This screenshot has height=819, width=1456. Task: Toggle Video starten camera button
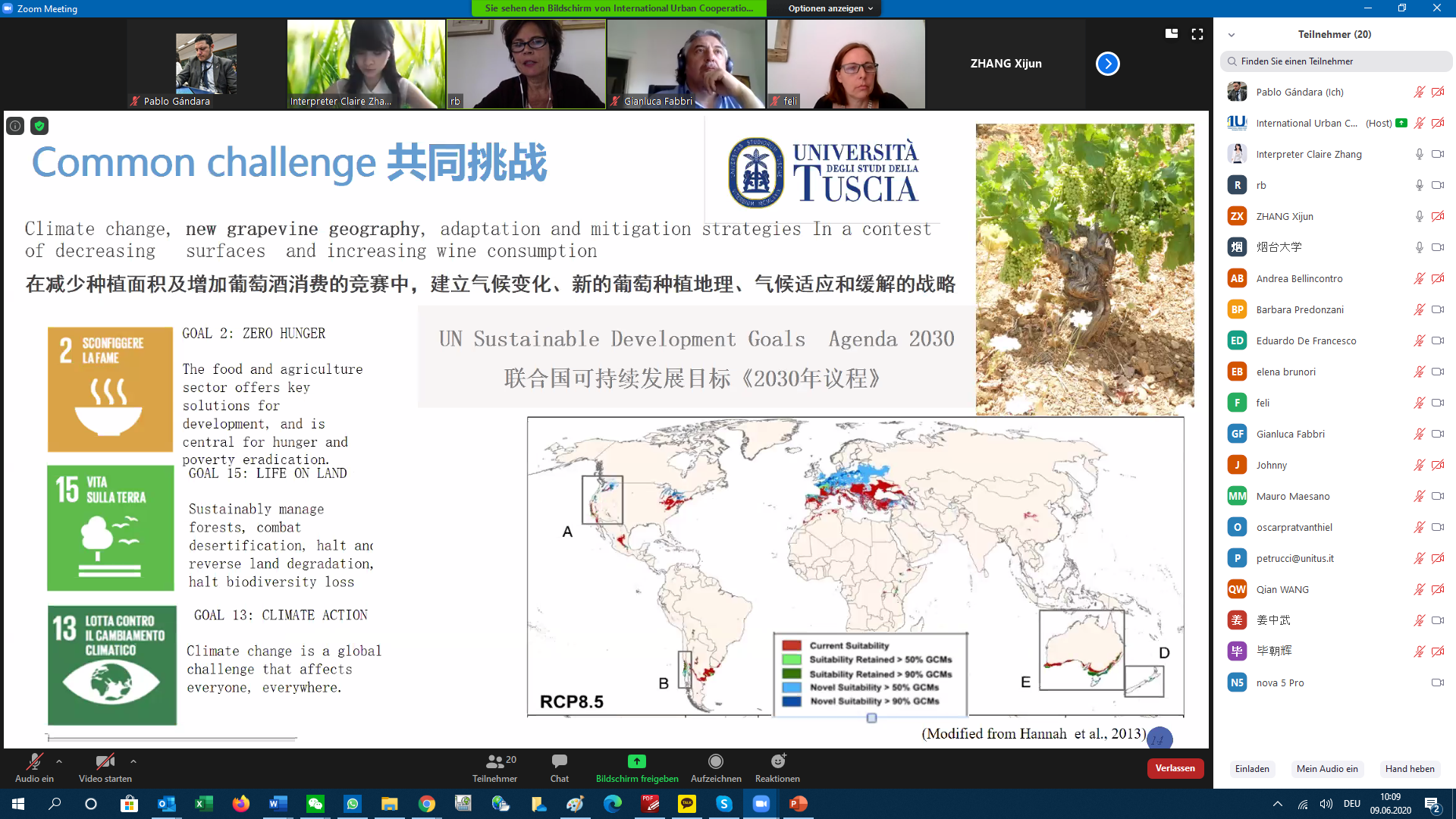tap(105, 761)
